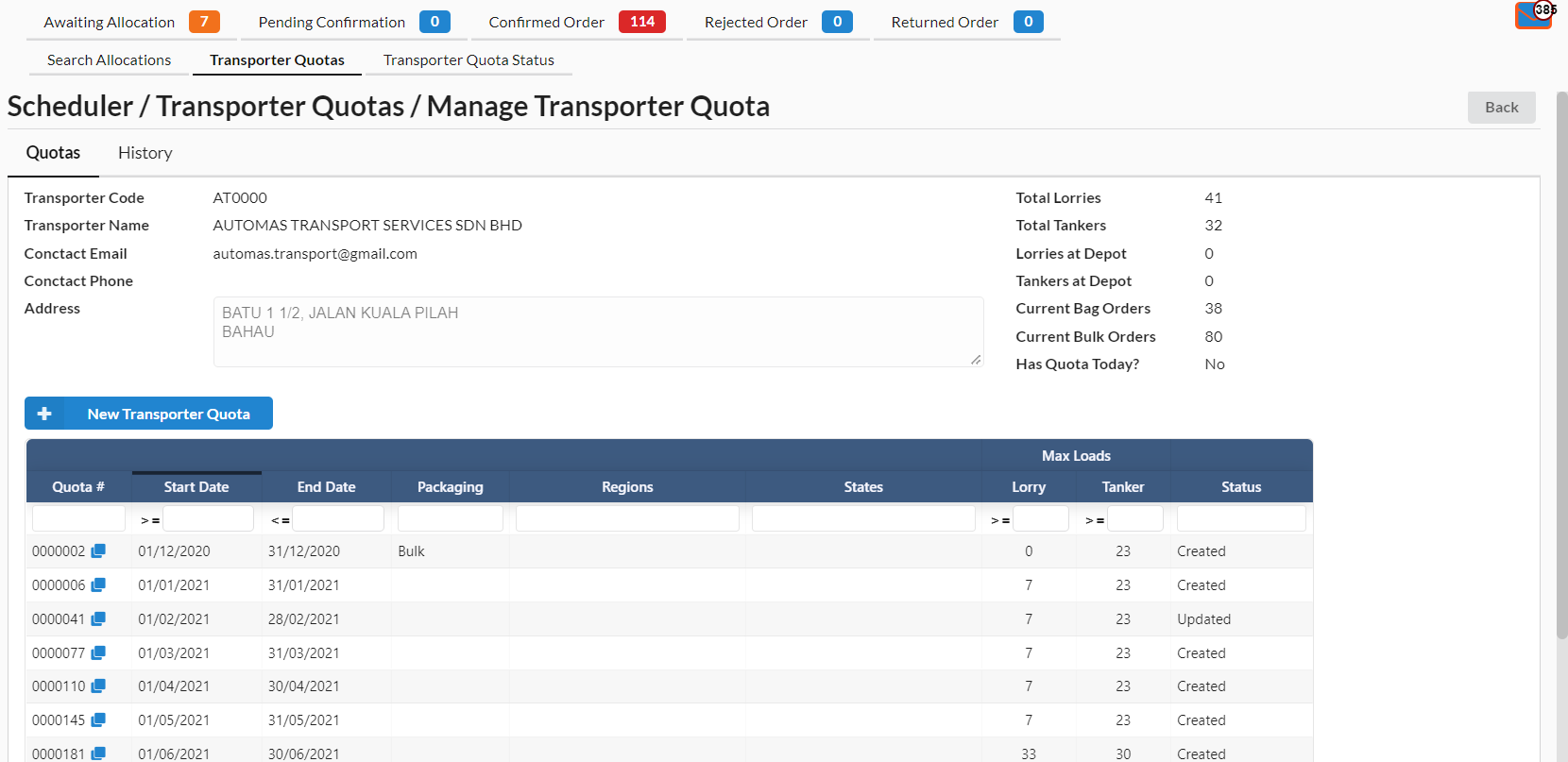The height and width of the screenshot is (762, 1568).
Task: Select the automas.transport@gmail.com email text
Action: 315,253
